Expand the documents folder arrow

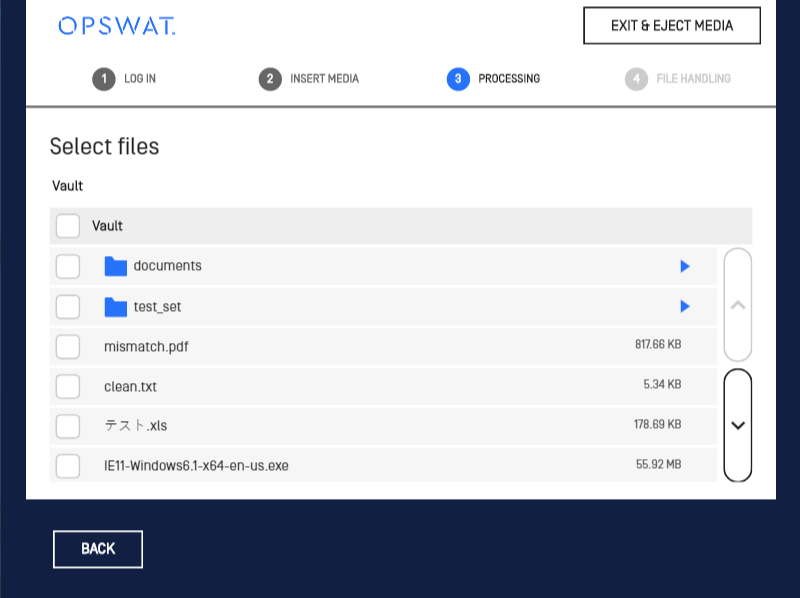(685, 266)
